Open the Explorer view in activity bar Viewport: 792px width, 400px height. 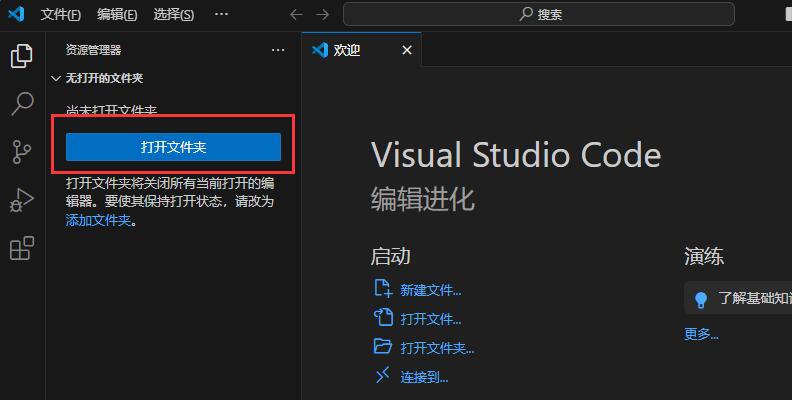pos(21,56)
